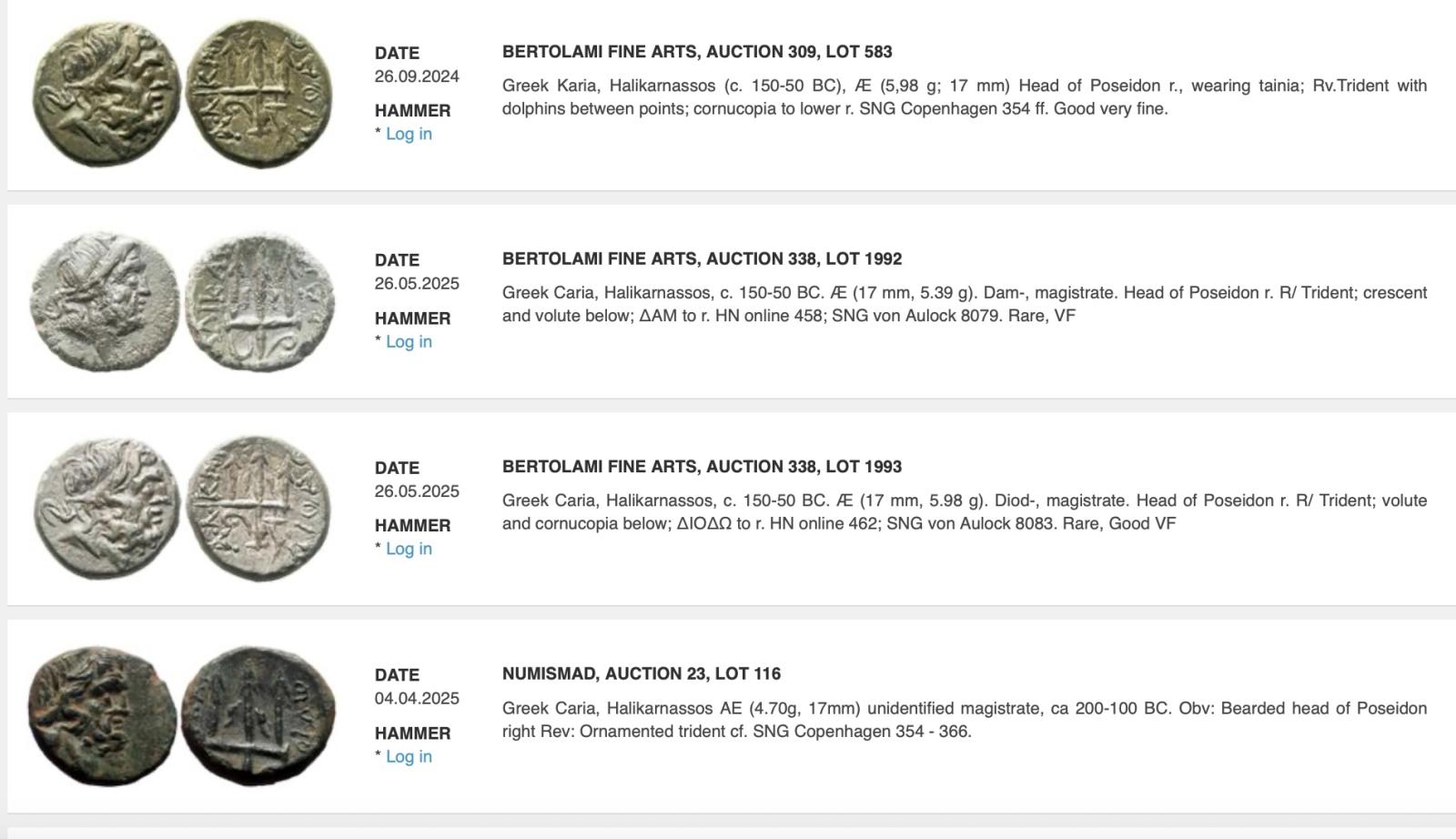
Task: Click the obverse coin image of Lot 1993
Action: click(106, 509)
